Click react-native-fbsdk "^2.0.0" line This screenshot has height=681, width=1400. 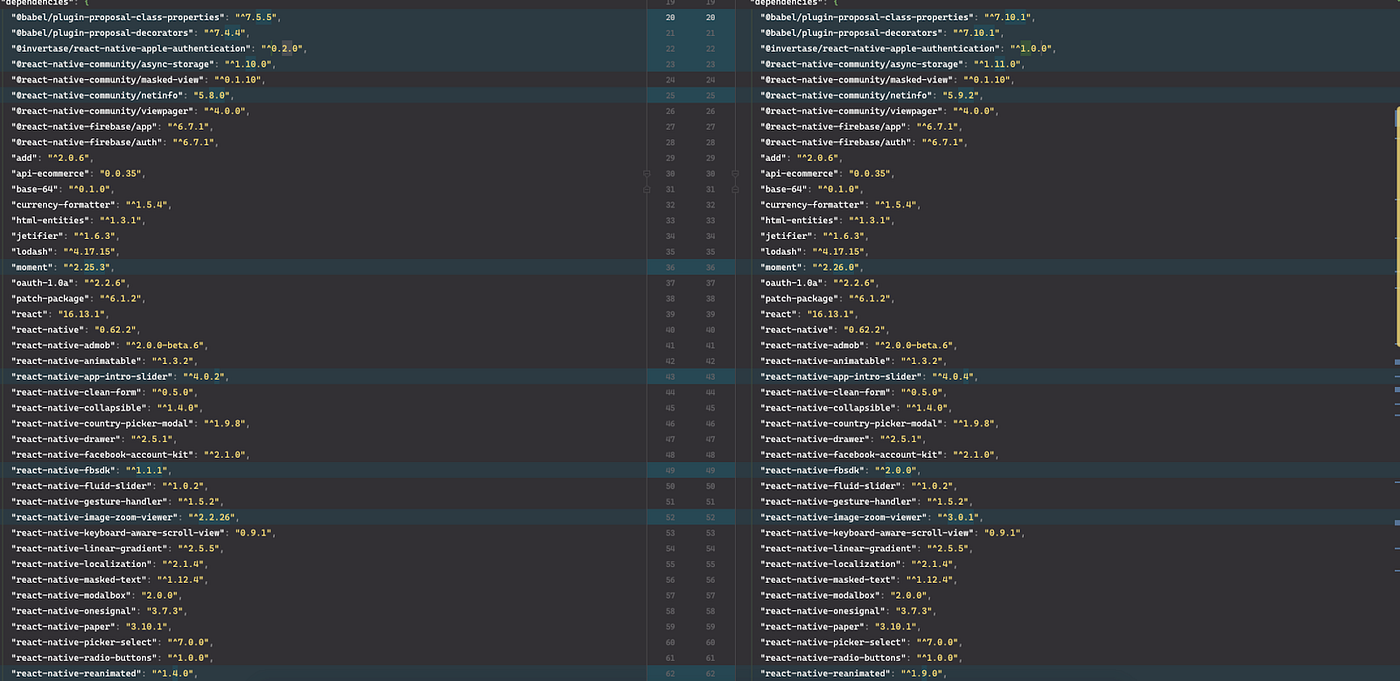pos(842,470)
